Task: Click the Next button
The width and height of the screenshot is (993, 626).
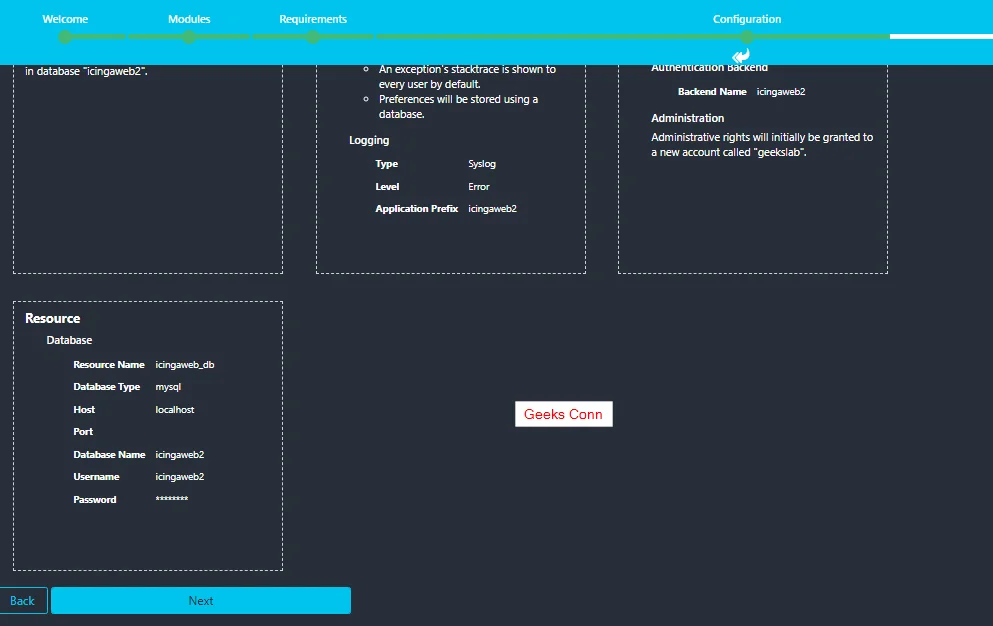Action: [200, 600]
